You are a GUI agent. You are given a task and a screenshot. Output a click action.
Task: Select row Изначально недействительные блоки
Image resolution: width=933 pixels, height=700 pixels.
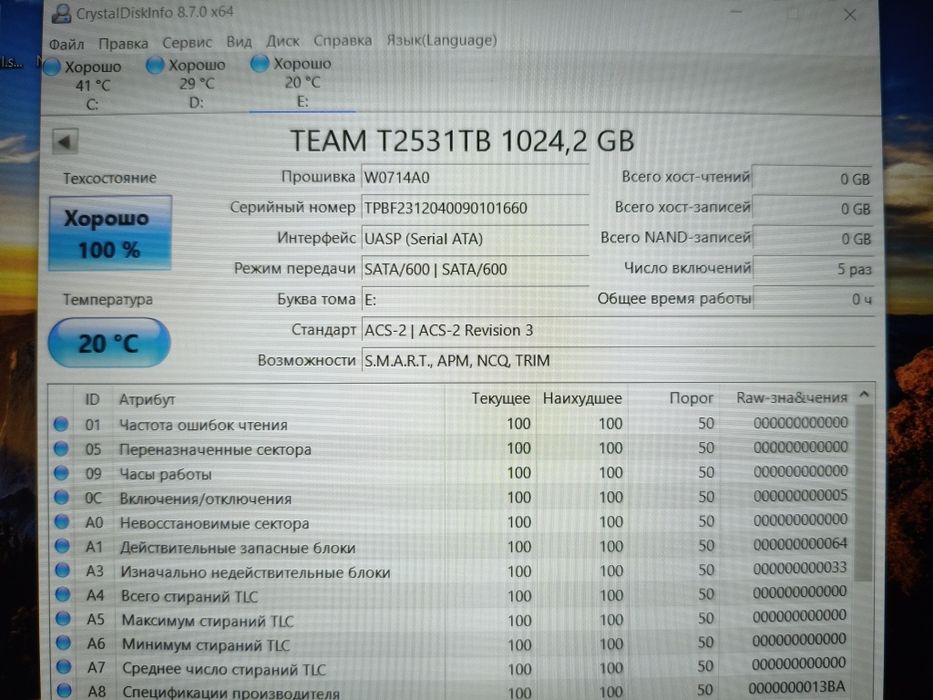(452, 570)
